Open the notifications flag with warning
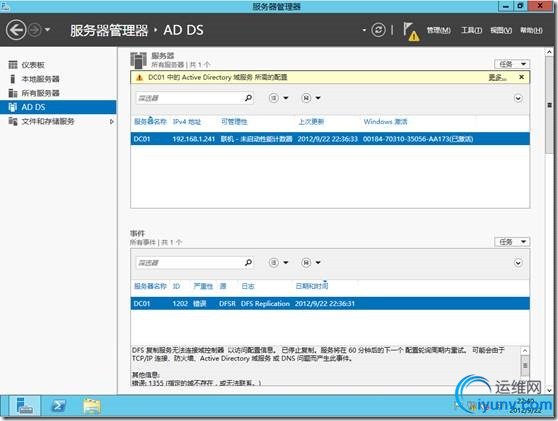This screenshot has height=421, width=558. (x=411, y=31)
